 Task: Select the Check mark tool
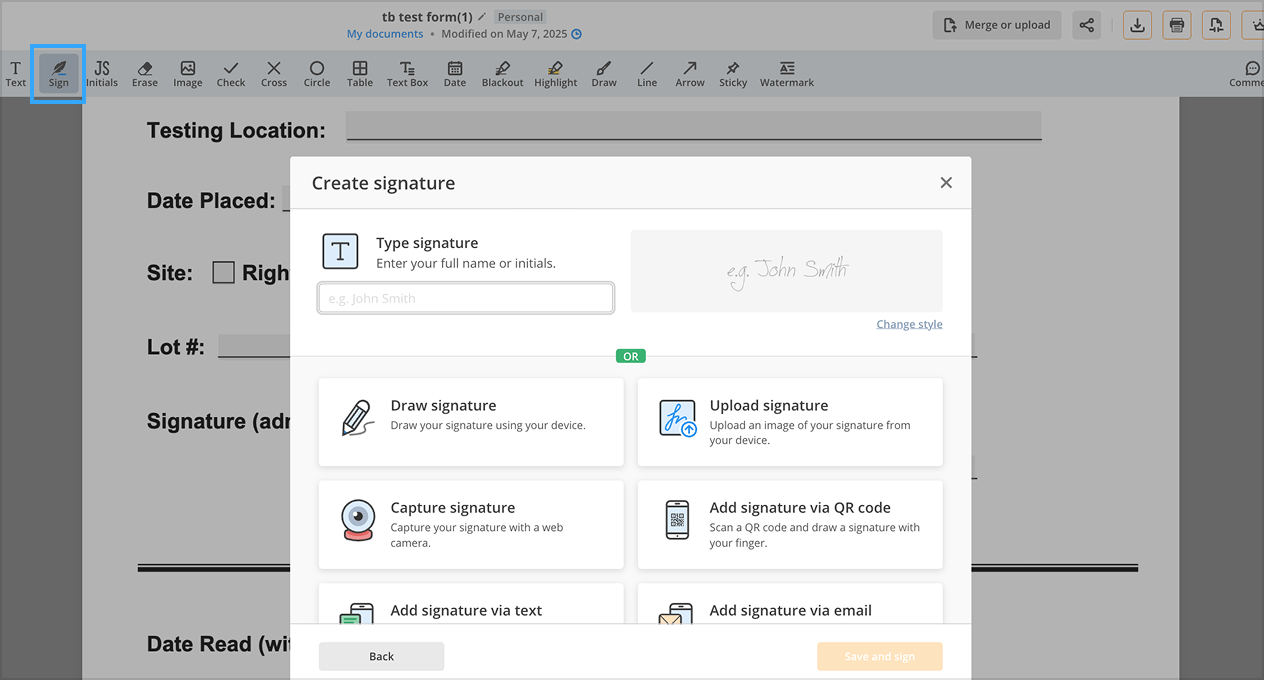coord(230,73)
